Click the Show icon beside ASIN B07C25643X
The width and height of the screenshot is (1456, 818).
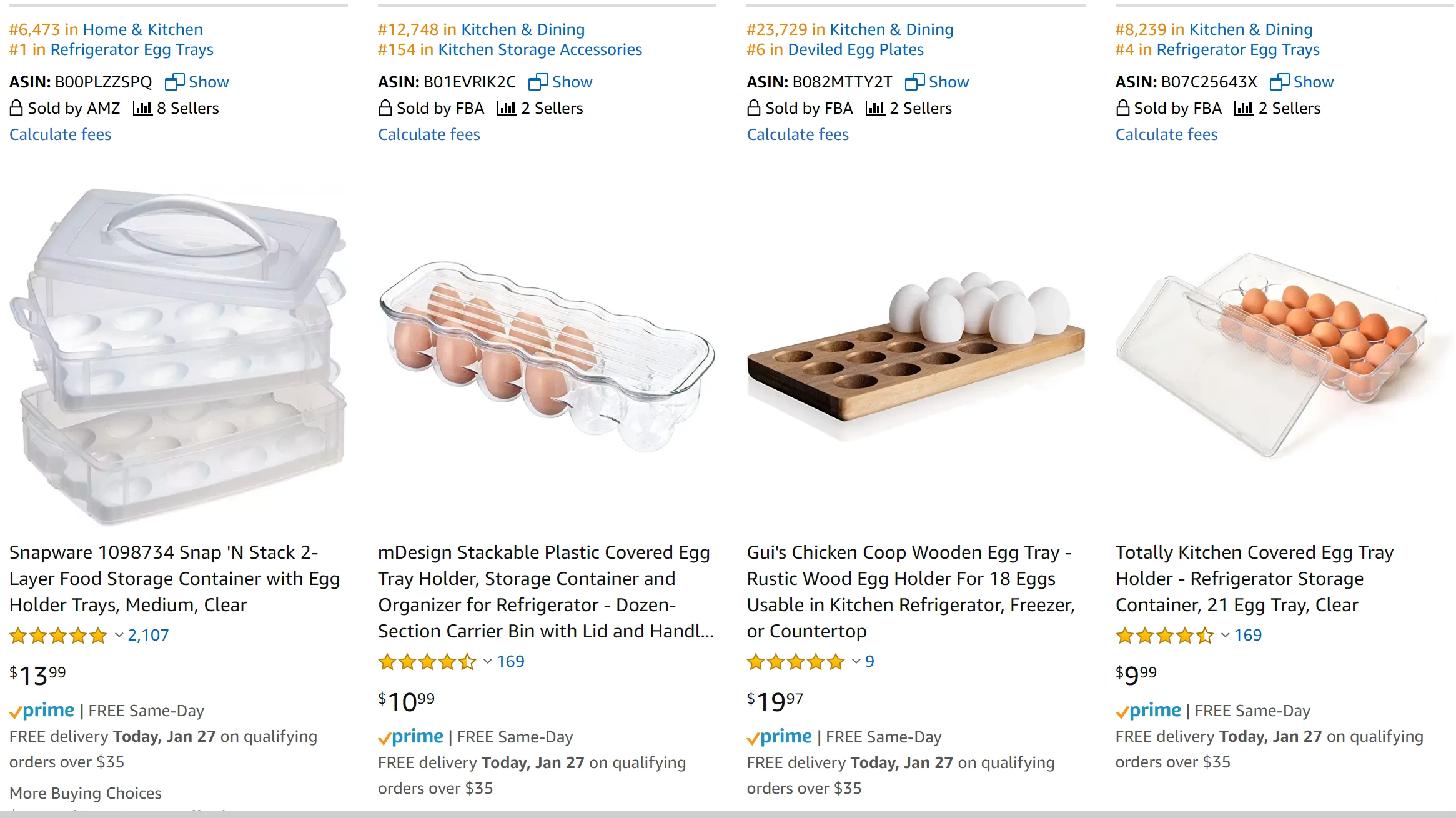[1279, 82]
